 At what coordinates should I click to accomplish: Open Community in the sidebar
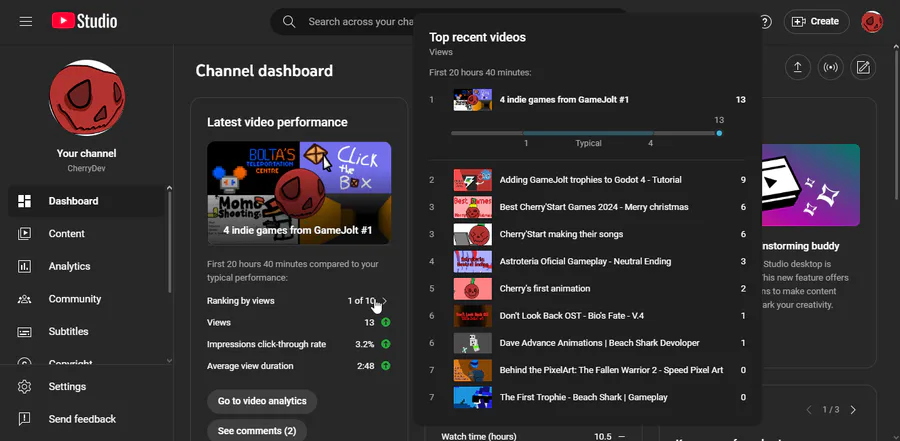tap(86, 299)
